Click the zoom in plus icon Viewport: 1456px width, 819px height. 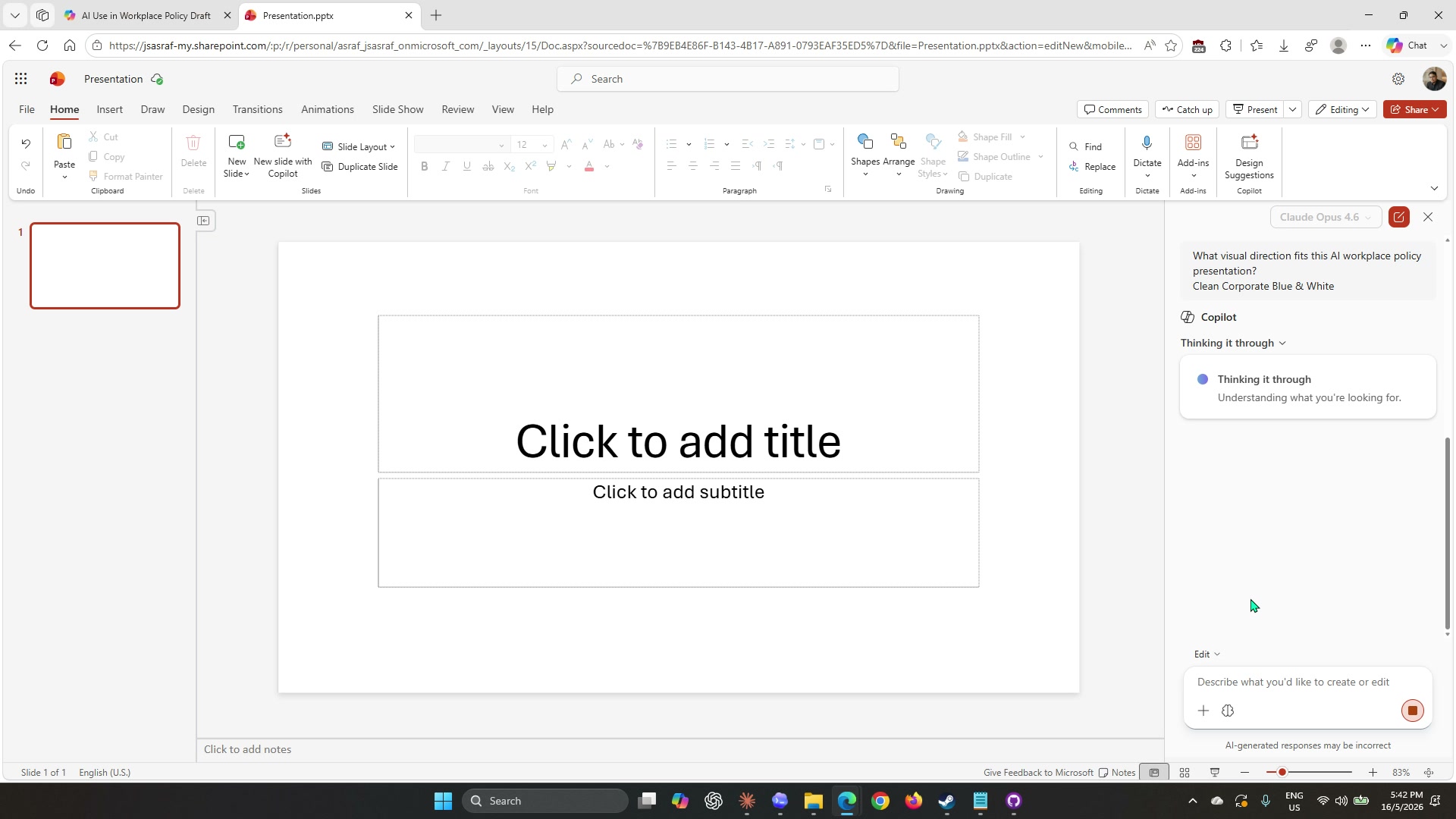pyautogui.click(x=1373, y=773)
